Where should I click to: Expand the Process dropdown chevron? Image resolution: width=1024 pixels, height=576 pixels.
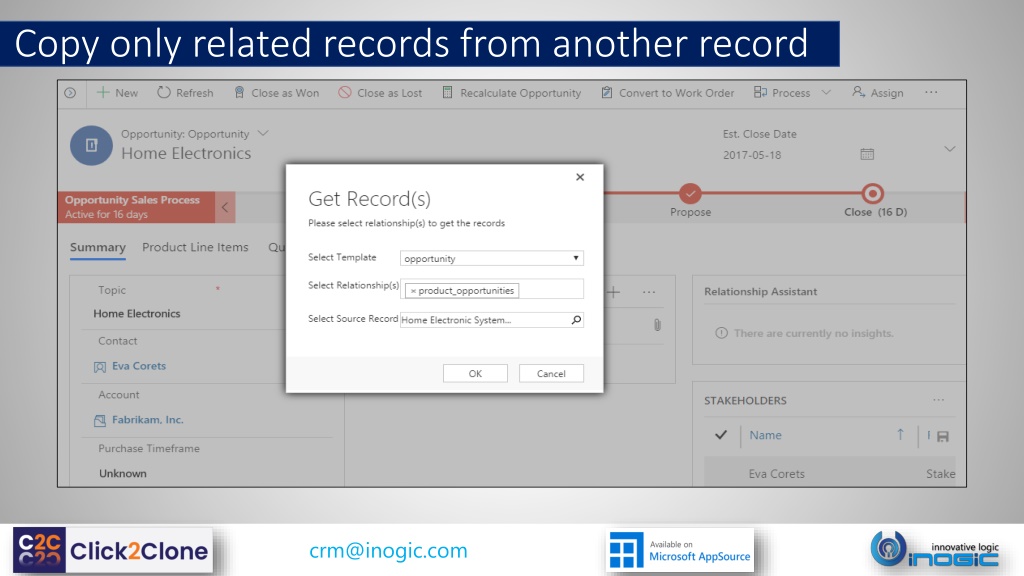point(826,93)
